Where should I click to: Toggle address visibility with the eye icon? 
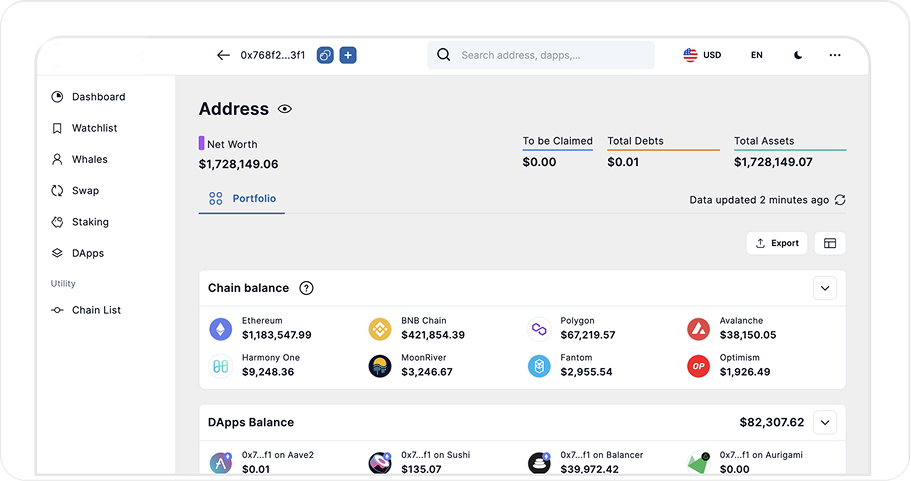click(x=285, y=109)
